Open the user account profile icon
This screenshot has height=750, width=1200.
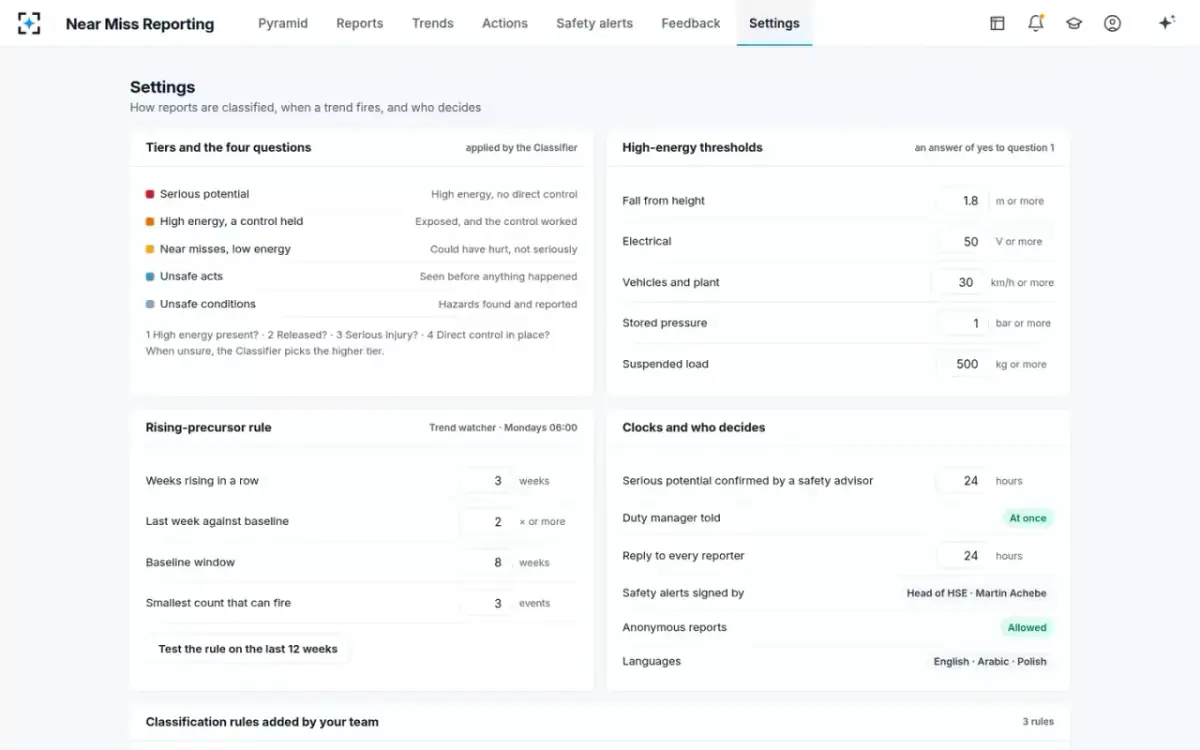(x=1112, y=23)
